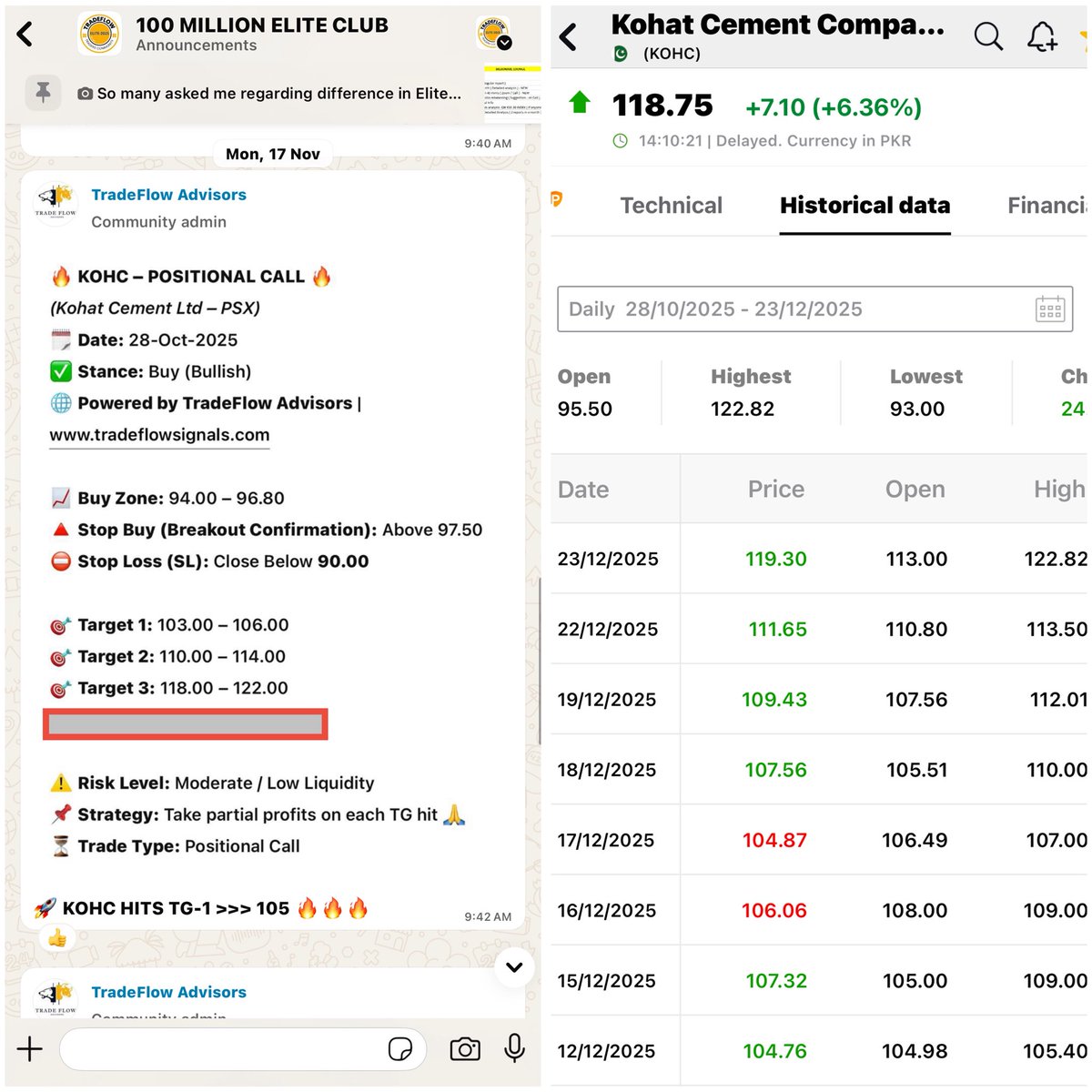Select the Historical data tab
This screenshot has width=1092, height=1092.
(x=865, y=206)
